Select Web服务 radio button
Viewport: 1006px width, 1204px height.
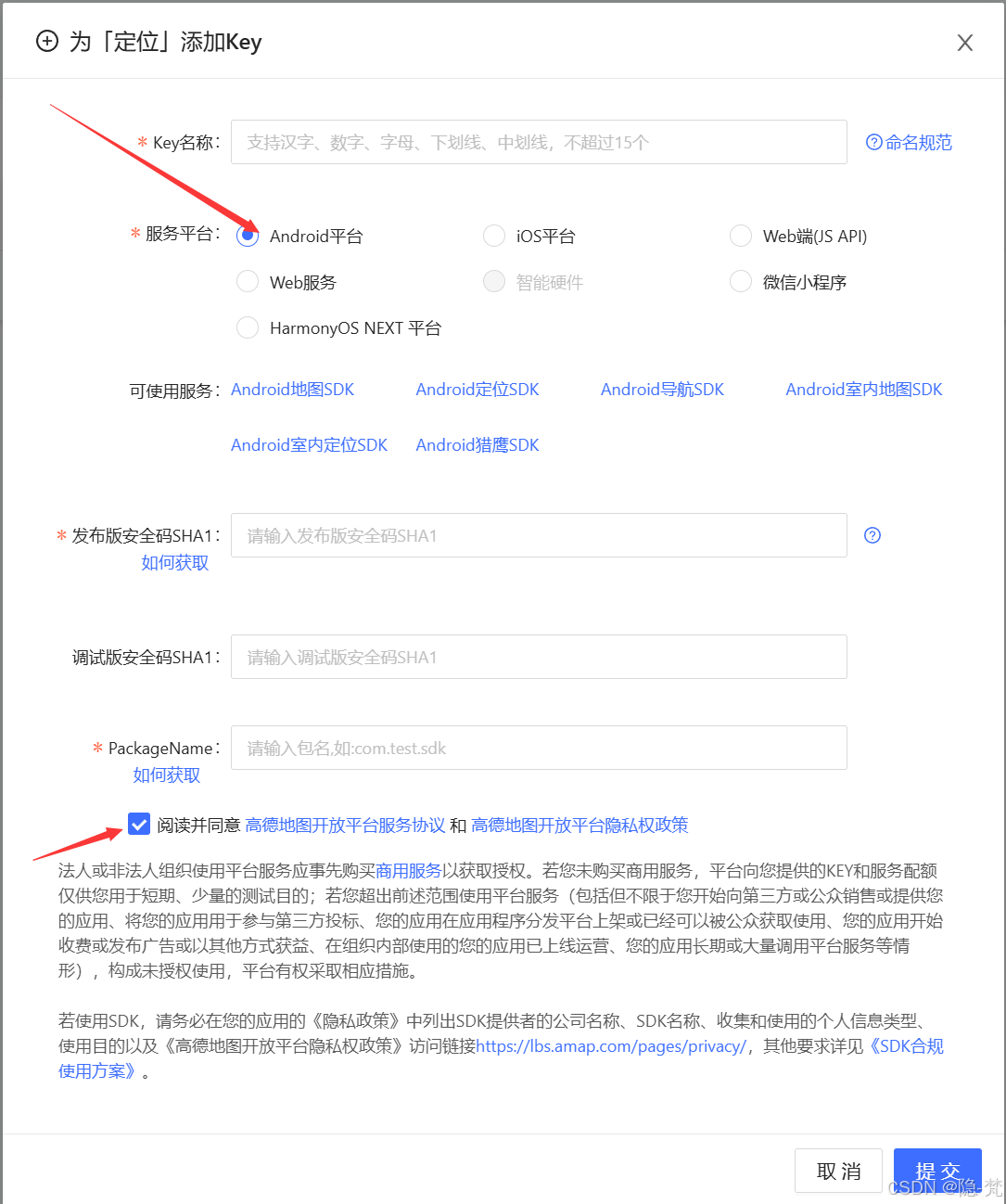(x=248, y=281)
